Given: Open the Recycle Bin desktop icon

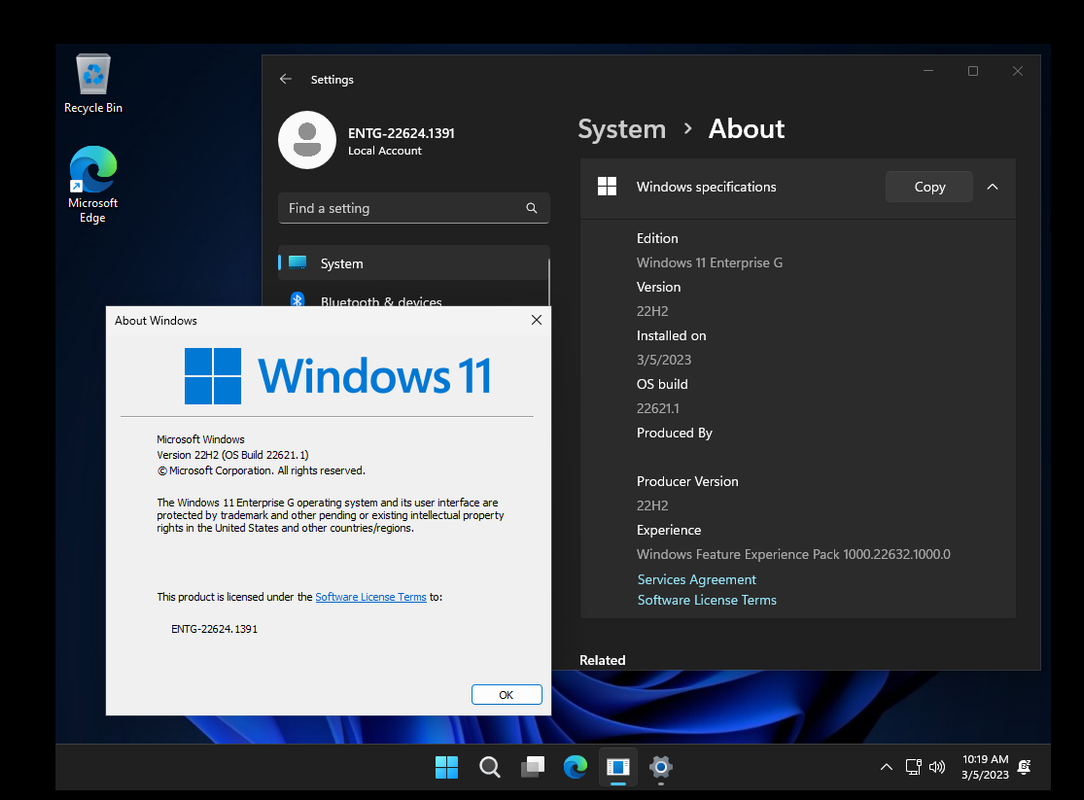Looking at the screenshot, I should pos(93,83).
